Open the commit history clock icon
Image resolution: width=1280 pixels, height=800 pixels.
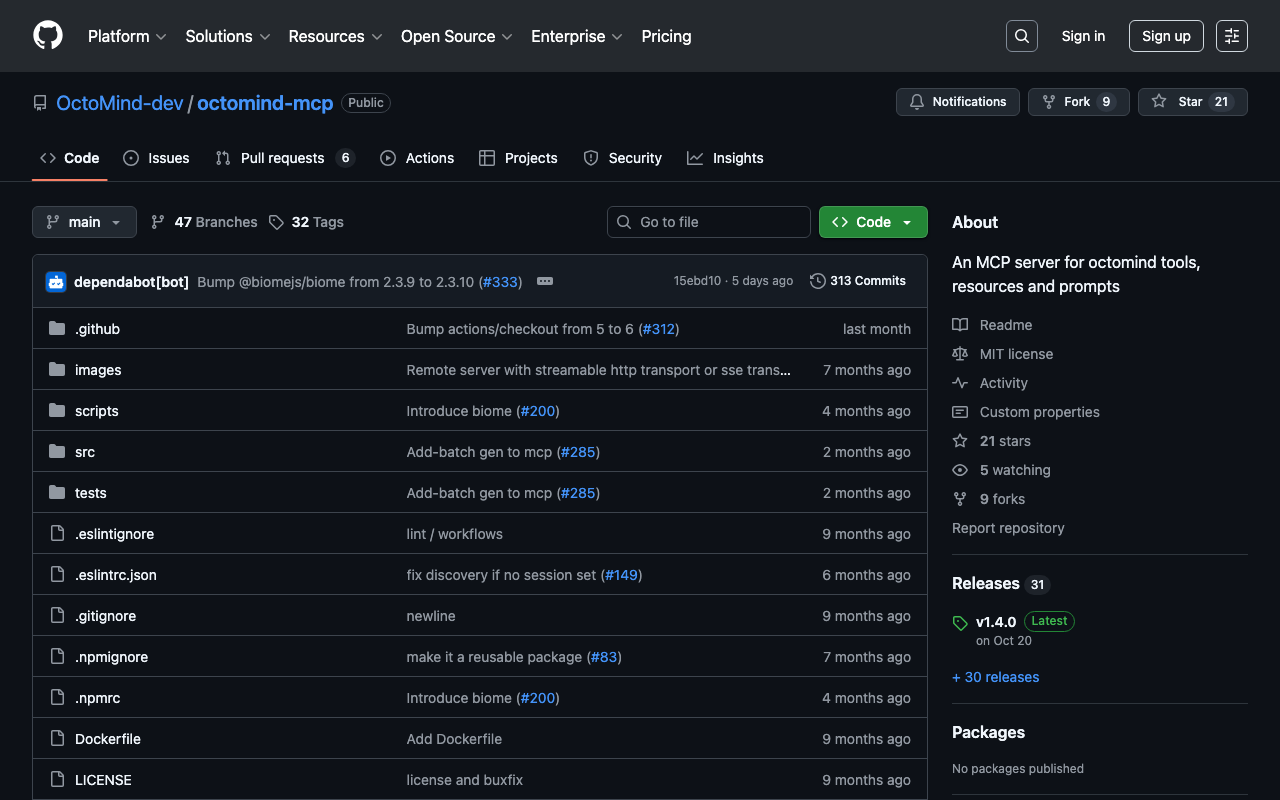tap(818, 281)
